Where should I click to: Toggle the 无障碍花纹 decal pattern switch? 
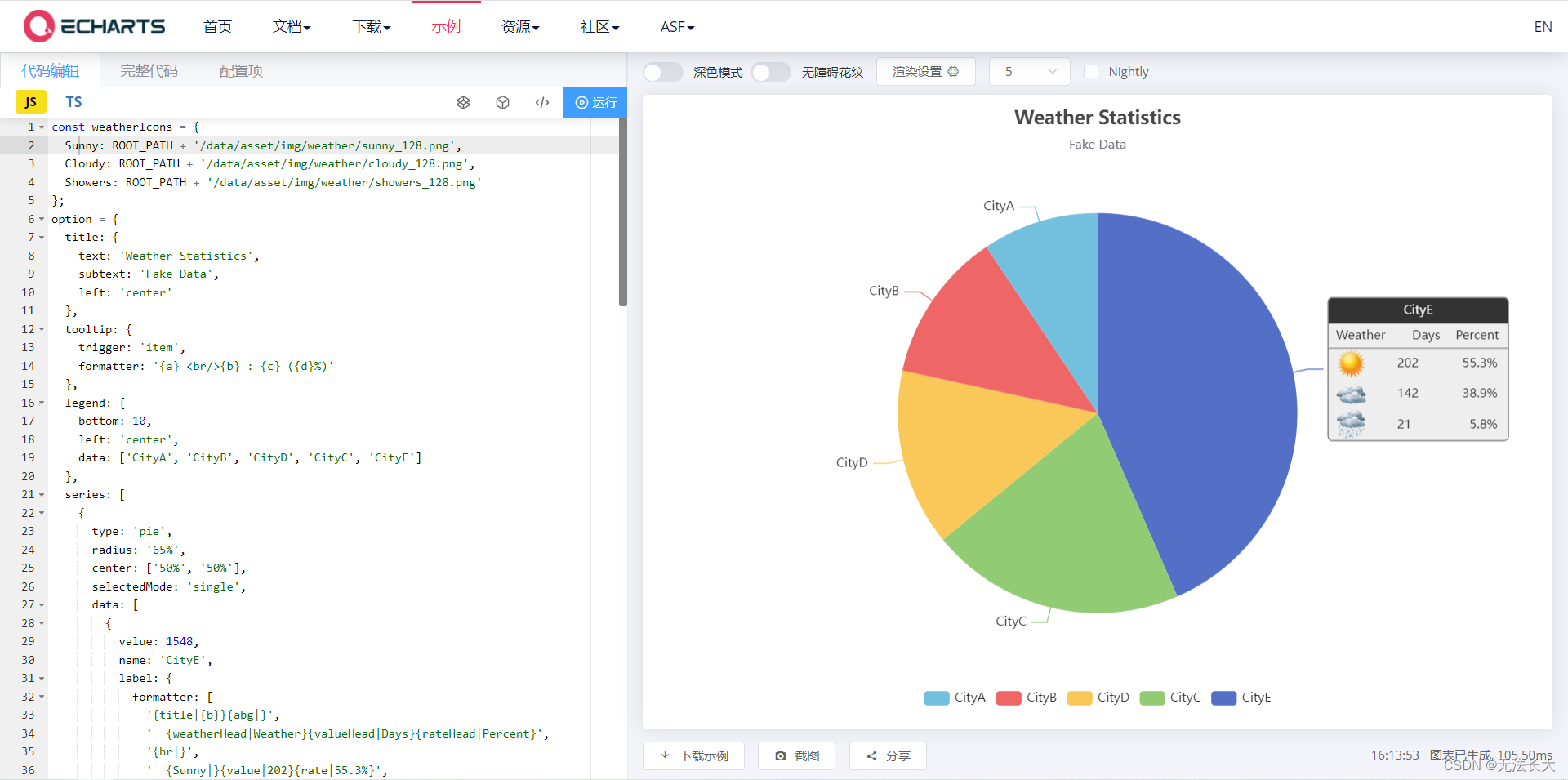point(771,72)
